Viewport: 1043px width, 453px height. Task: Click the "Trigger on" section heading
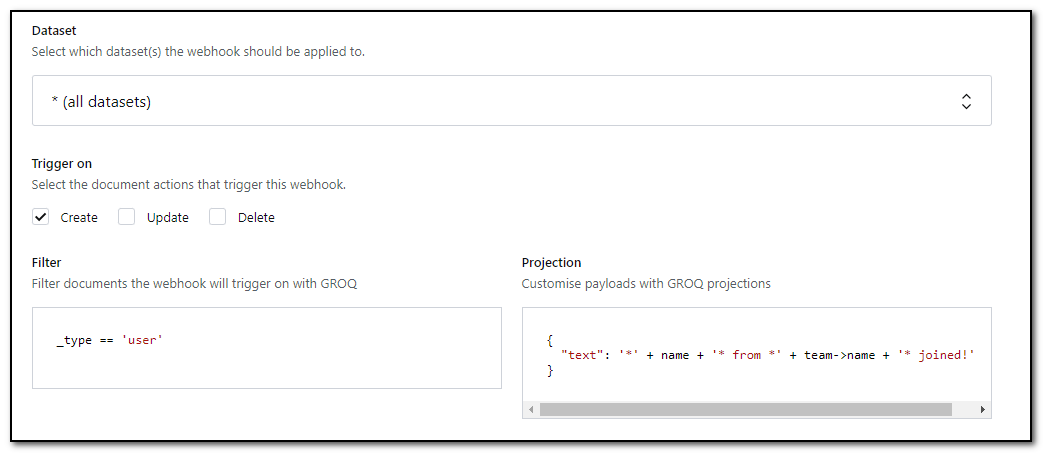tap(62, 164)
